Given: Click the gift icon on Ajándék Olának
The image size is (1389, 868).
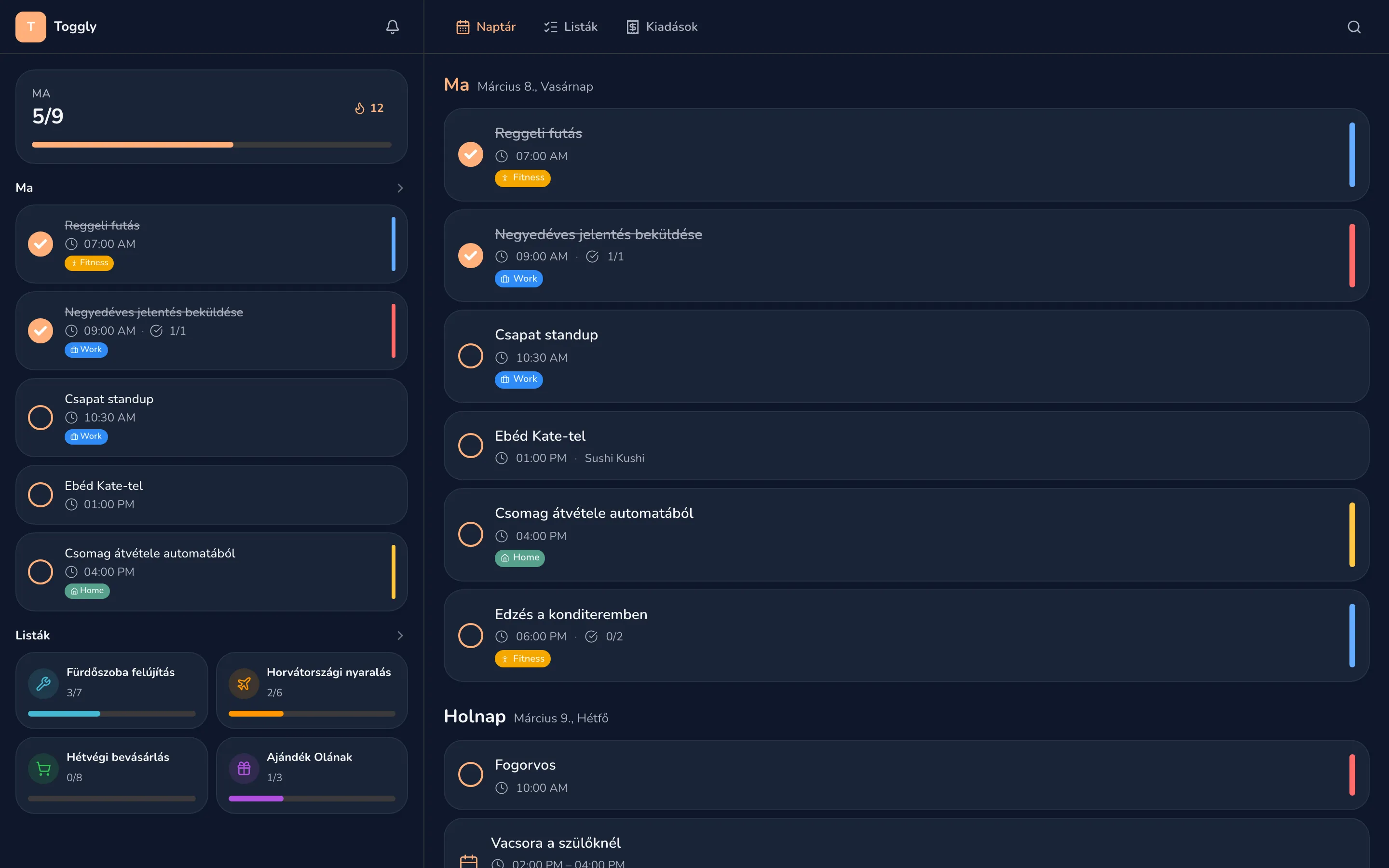Looking at the screenshot, I should pyautogui.click(x=244, y=768).
